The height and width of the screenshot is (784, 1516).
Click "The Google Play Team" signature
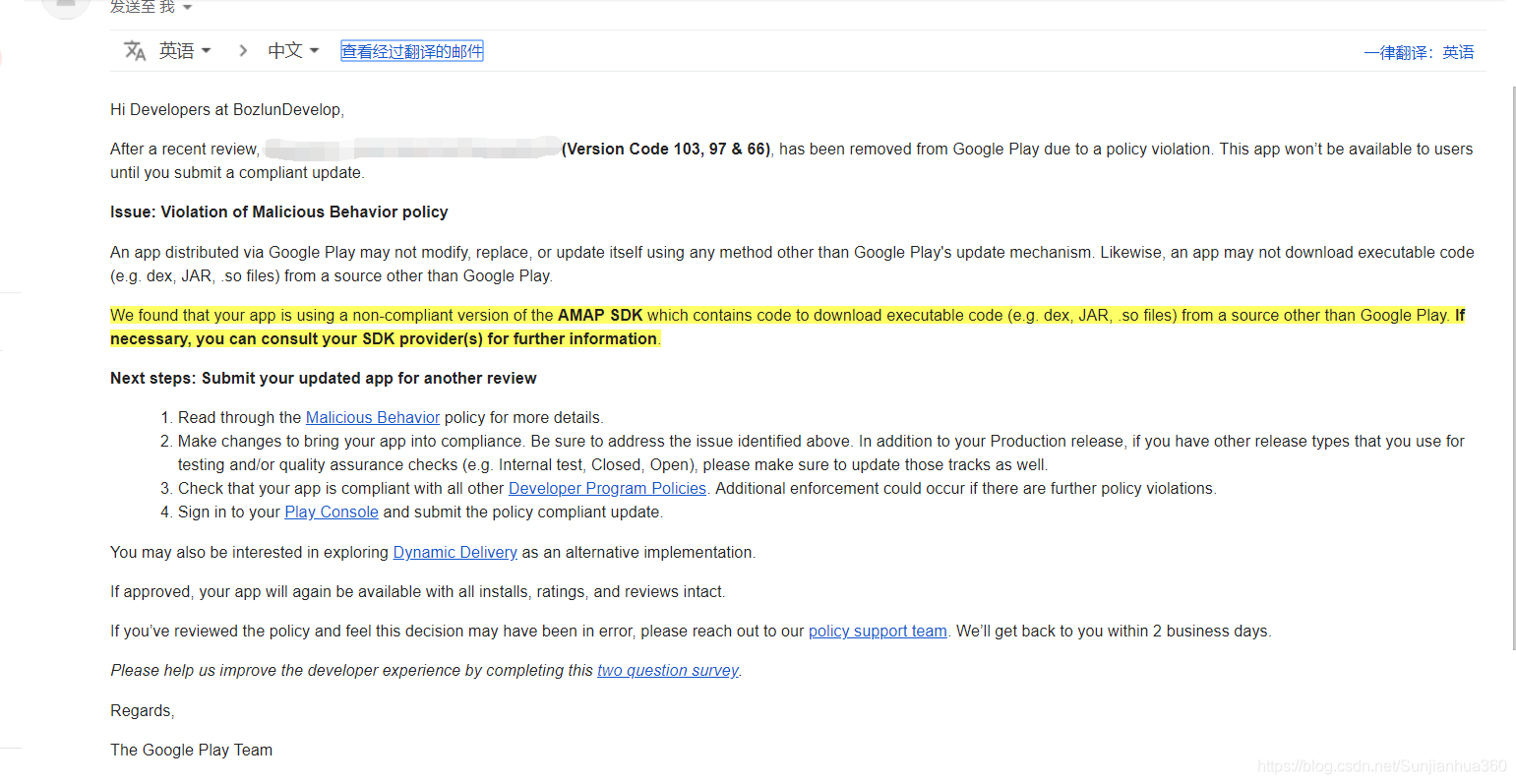coord(192,750)
